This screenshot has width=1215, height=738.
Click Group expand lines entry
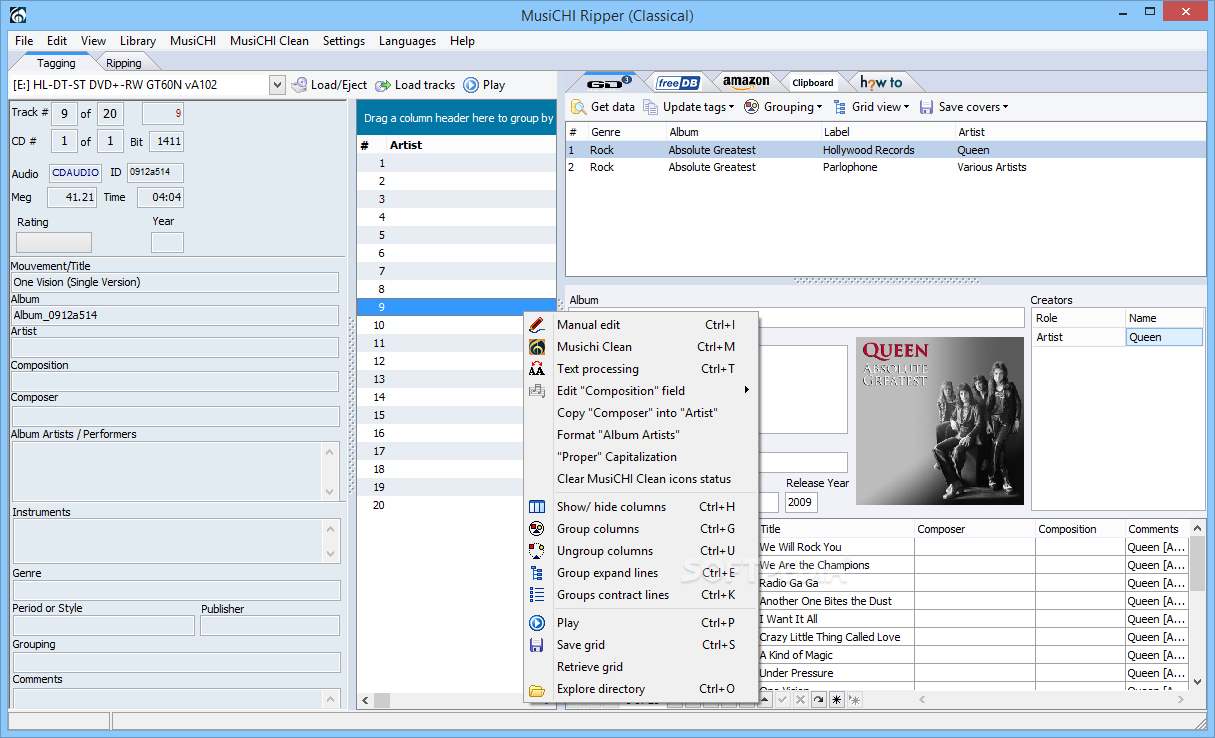pyautogui.click(x=641, y=573)
